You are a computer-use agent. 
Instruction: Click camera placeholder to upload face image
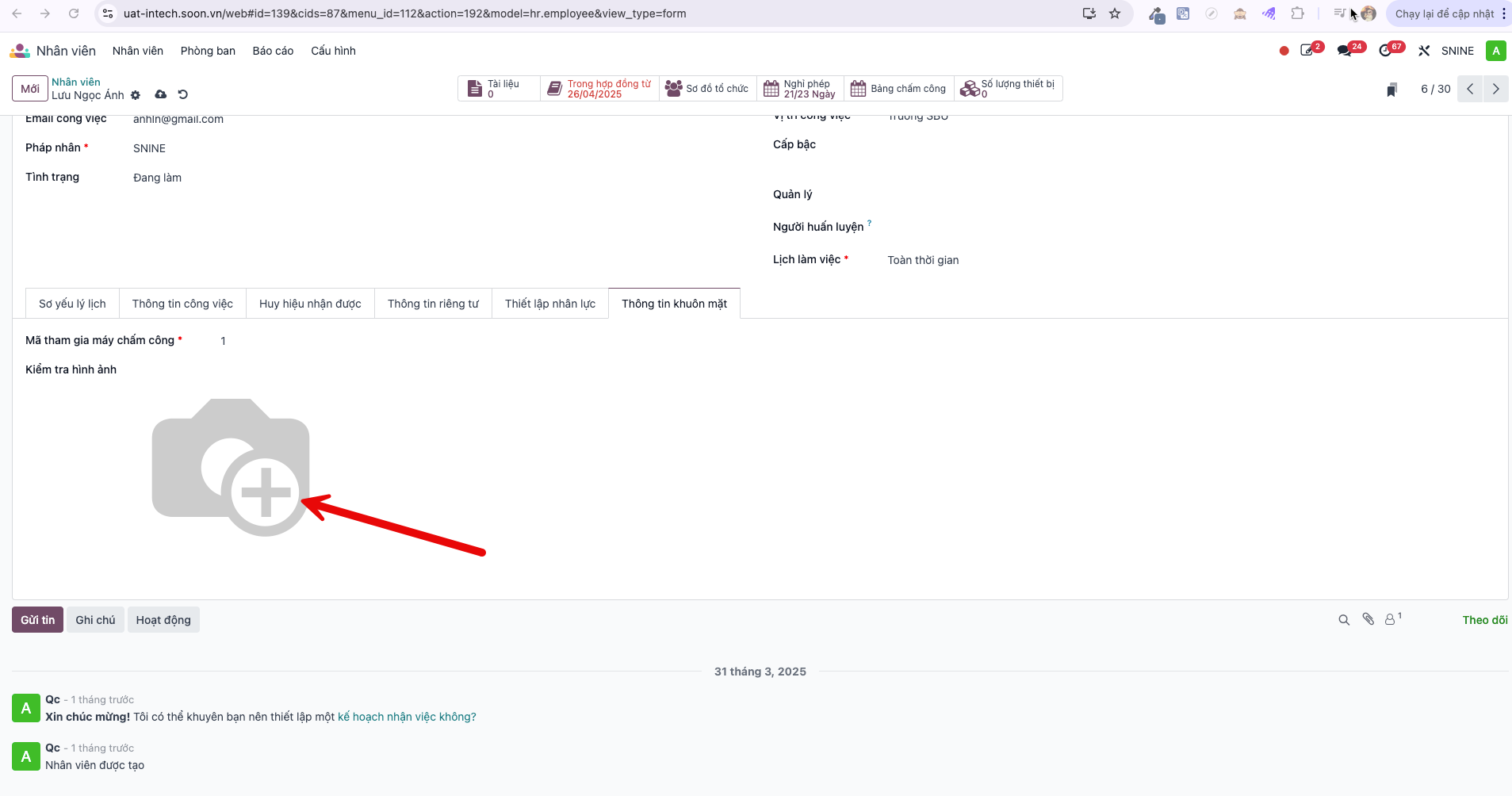point(231,467)
